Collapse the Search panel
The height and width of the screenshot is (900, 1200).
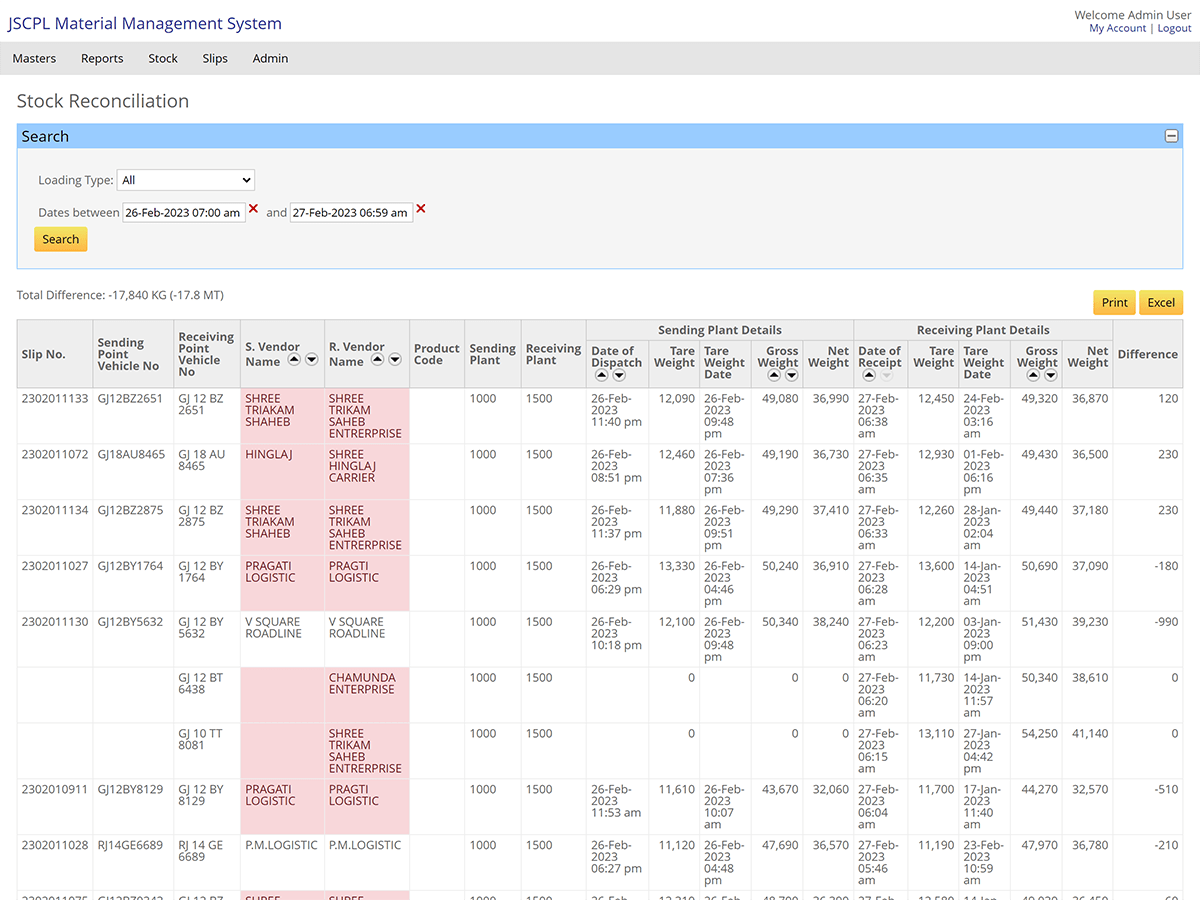[x=1171, y=135]
